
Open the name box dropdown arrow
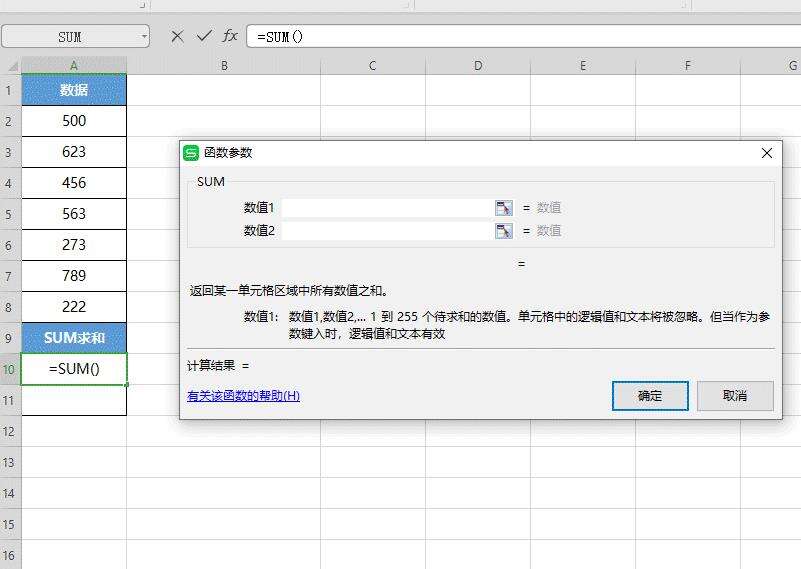144,36
